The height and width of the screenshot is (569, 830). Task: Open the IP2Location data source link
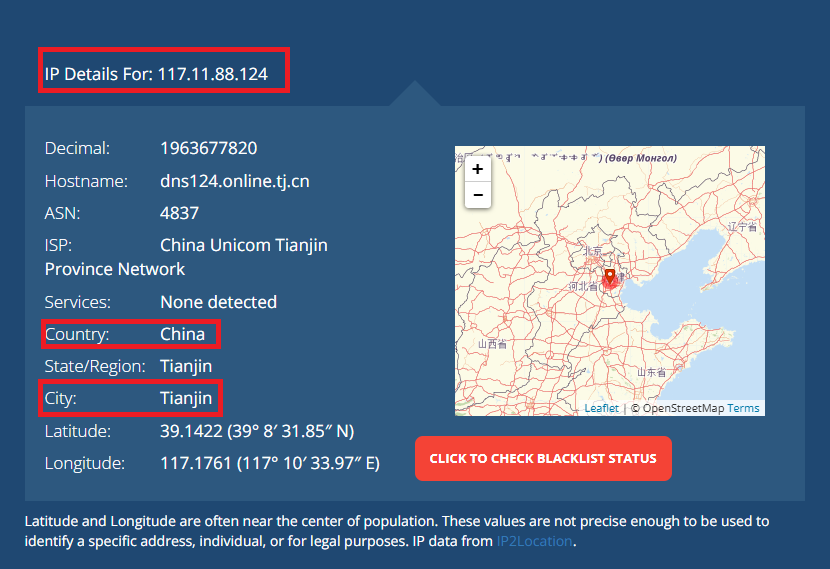pyautogui.click(x=535, y=541)
